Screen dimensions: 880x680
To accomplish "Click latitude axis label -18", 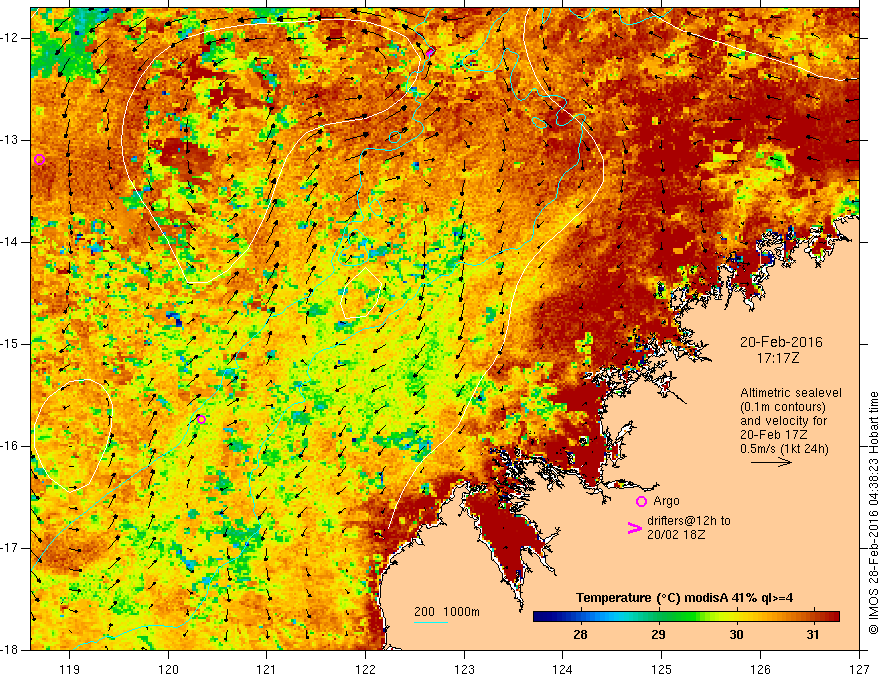I will point(9,650).
